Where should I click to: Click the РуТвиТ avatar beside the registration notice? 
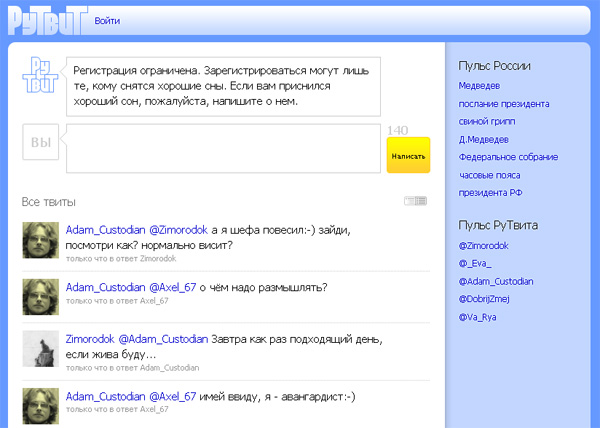(x=38, y=77)
